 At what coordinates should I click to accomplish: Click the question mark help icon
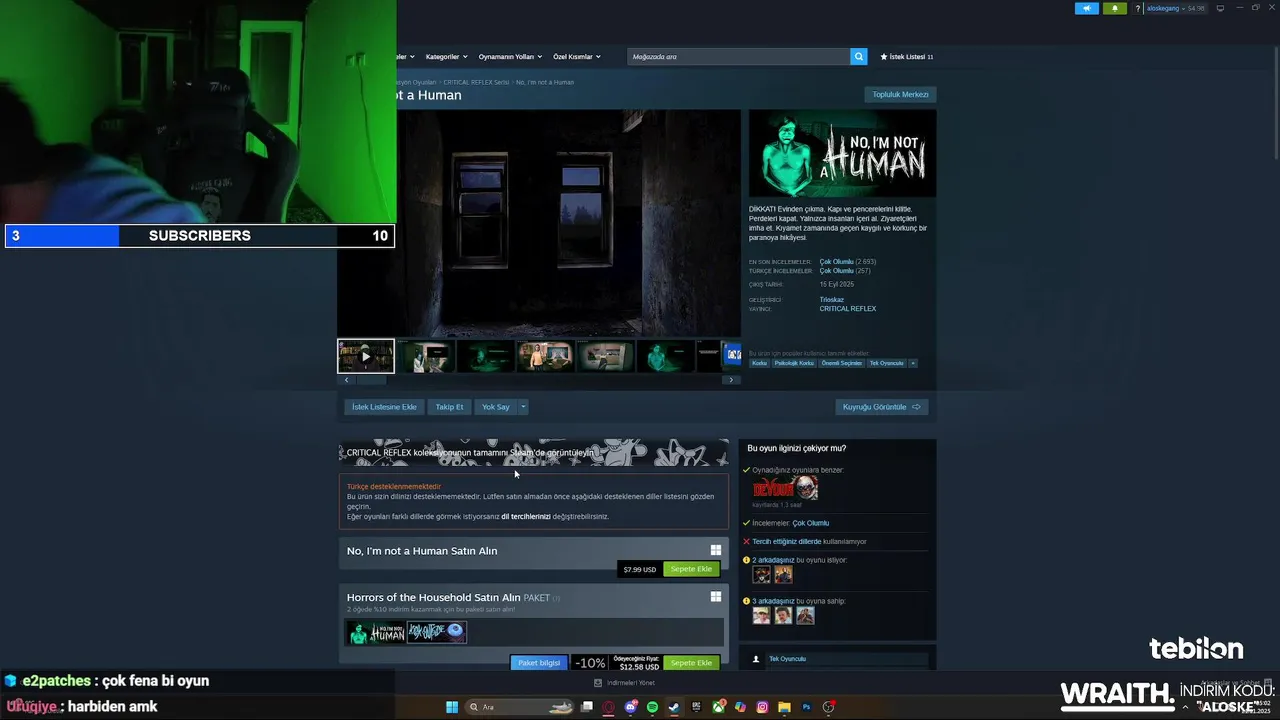coord(1137,8)
